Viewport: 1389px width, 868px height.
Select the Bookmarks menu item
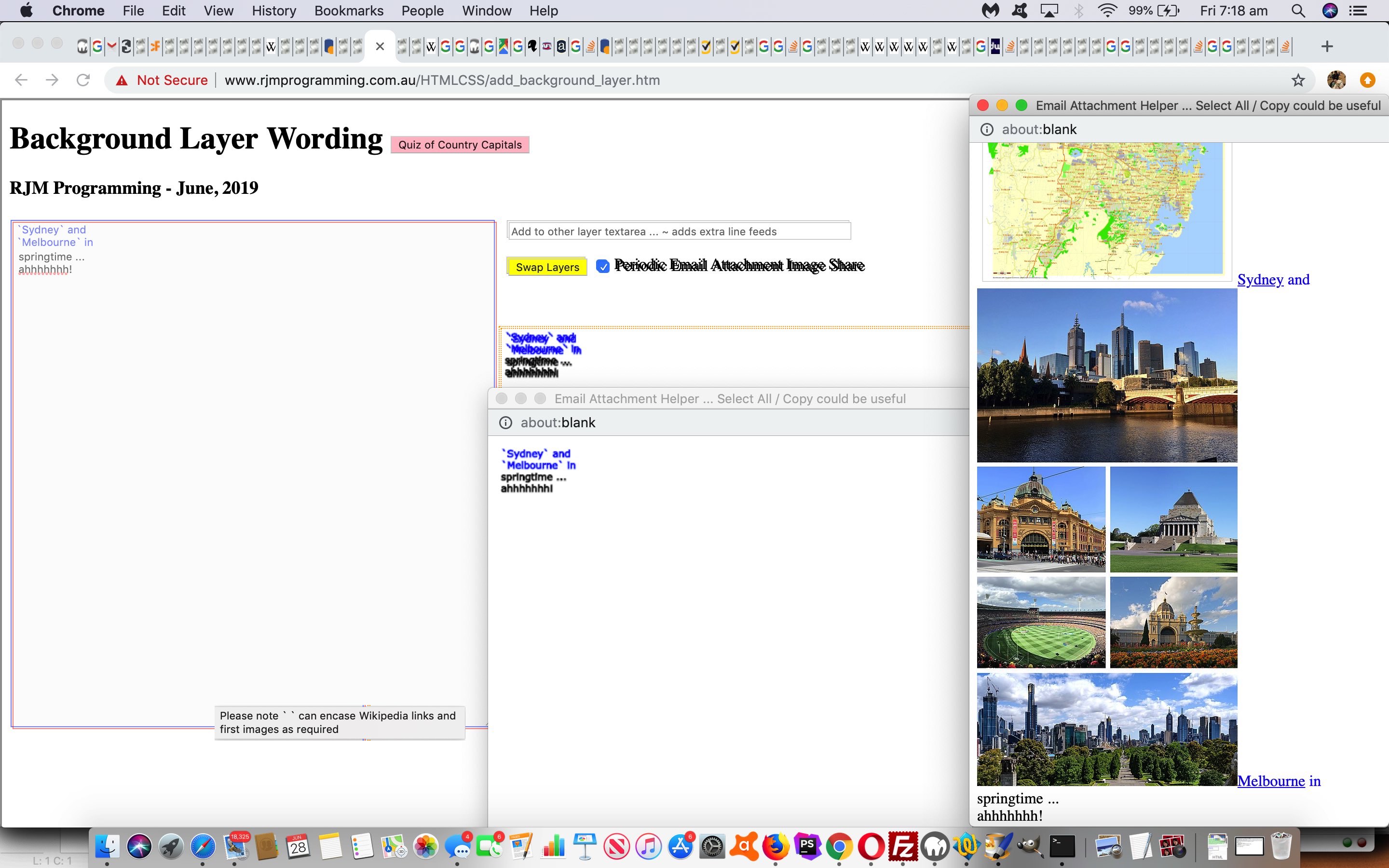pos(349,11)
